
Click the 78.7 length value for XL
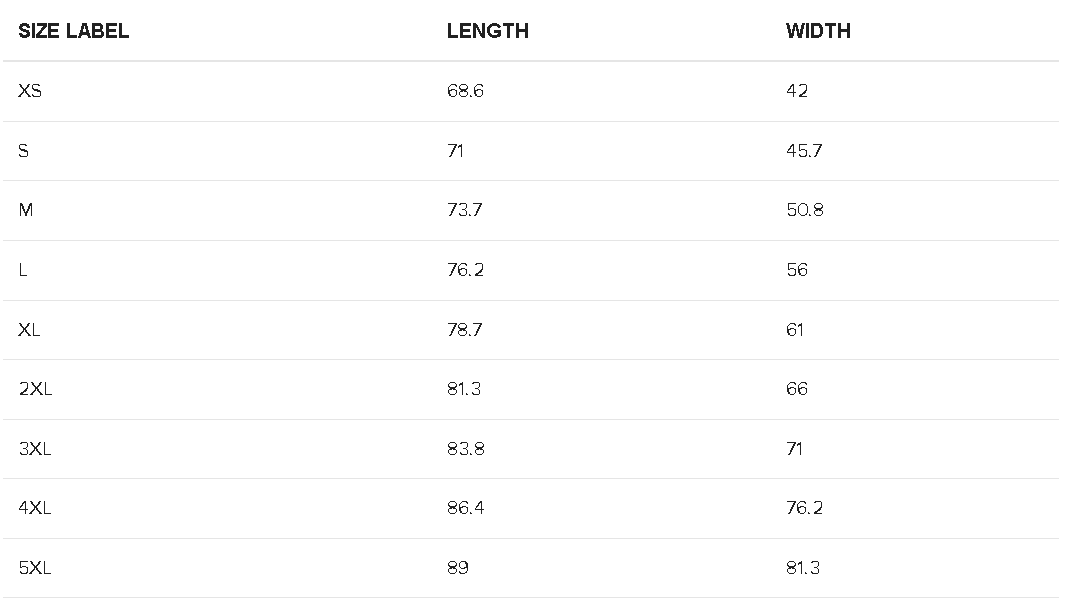coord(464,330)
